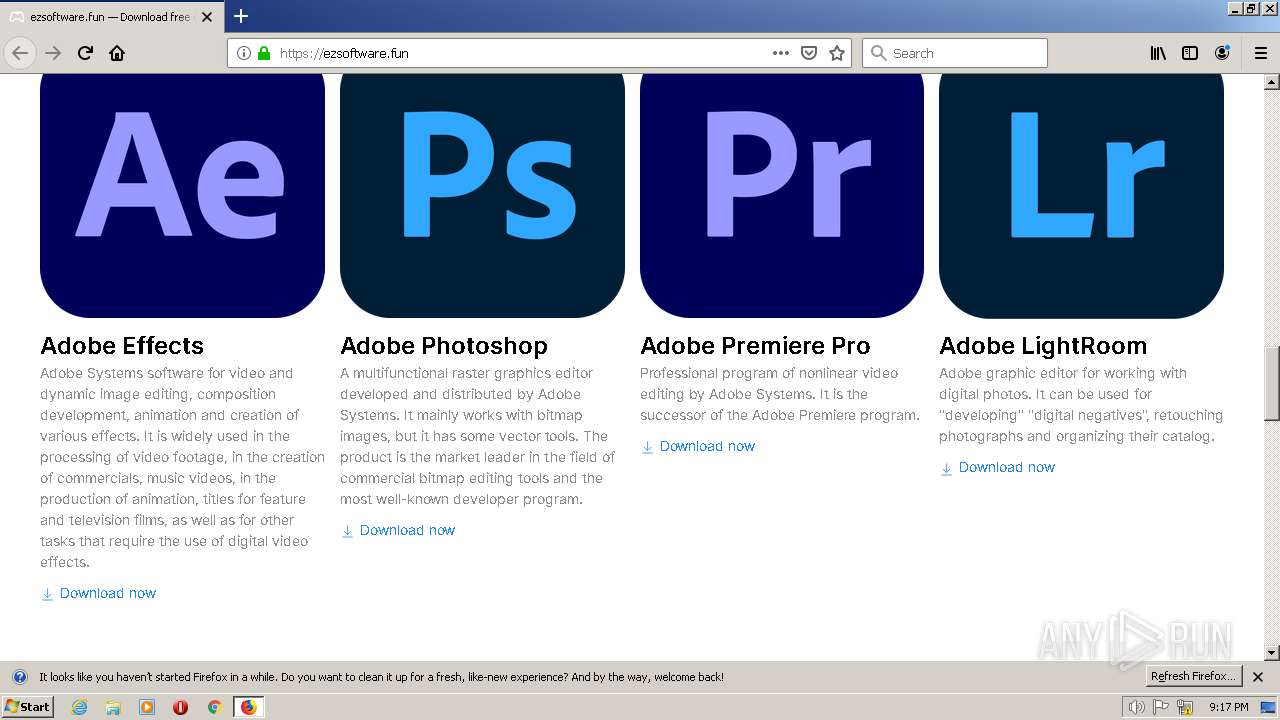Open the Windows Start menu

pyautogui.click(x=27, y=707)
